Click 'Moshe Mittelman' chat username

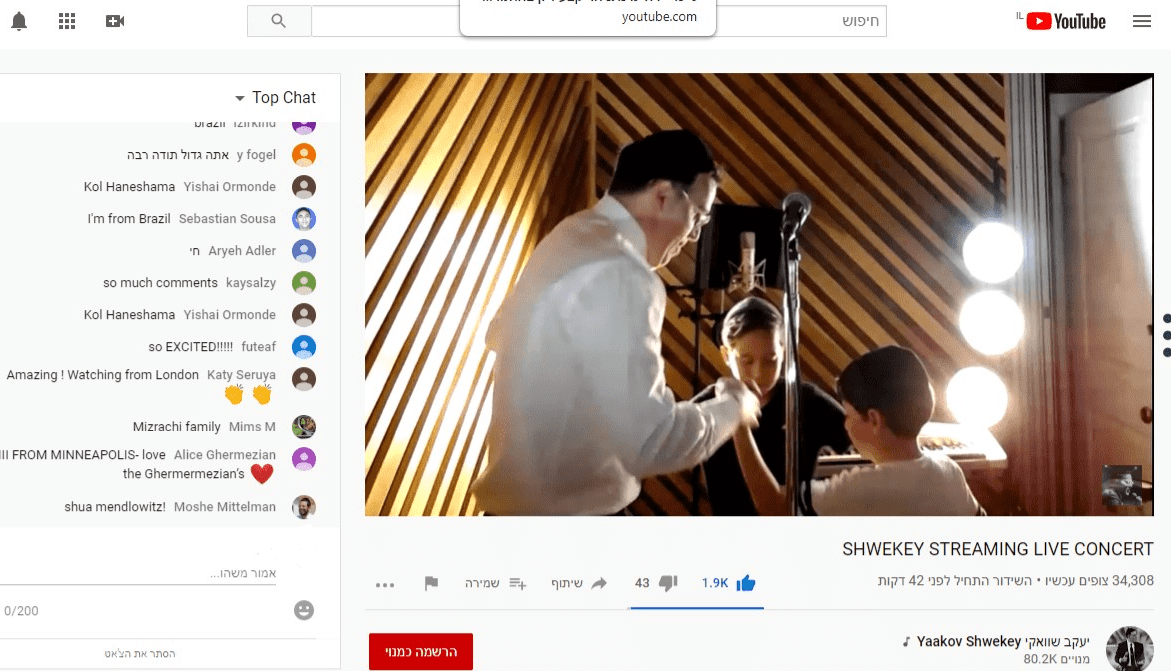coord(225,507)
